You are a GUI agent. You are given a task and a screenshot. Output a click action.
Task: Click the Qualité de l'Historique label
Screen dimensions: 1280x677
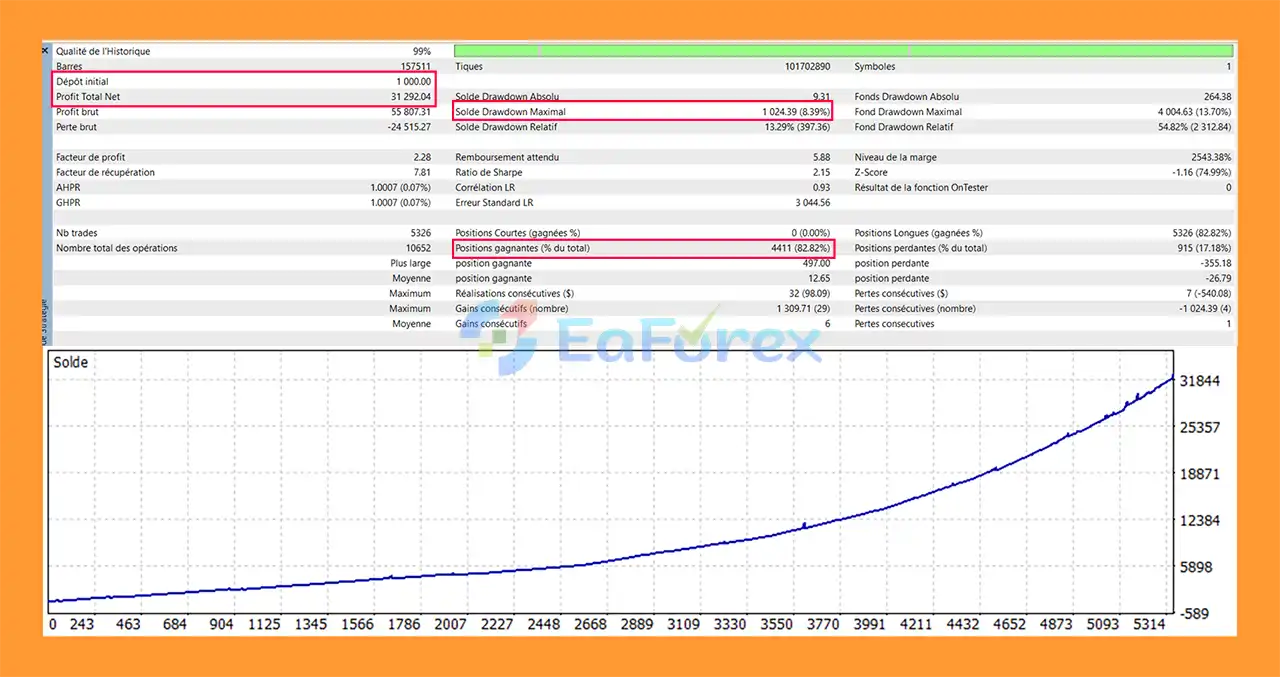[x=103, y=51]
